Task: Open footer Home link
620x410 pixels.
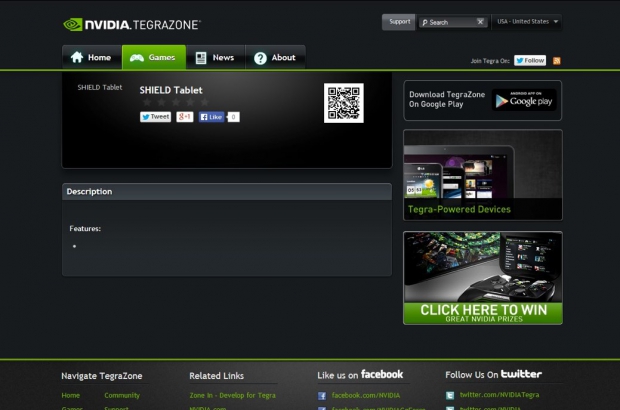Action: point(70,395)
